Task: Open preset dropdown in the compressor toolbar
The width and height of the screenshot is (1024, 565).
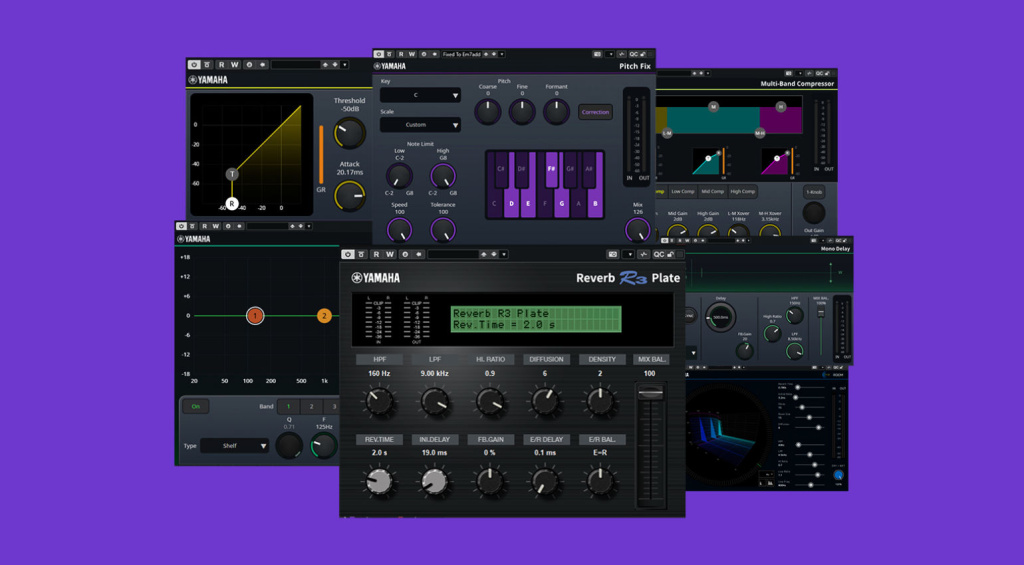Action: (x=345, y=65)
